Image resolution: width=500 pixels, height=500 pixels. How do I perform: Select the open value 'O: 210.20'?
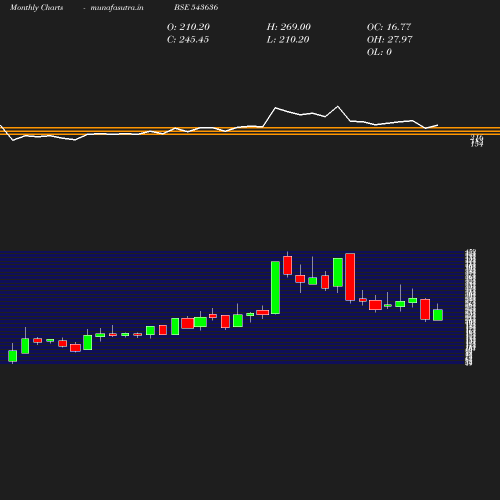188,27
